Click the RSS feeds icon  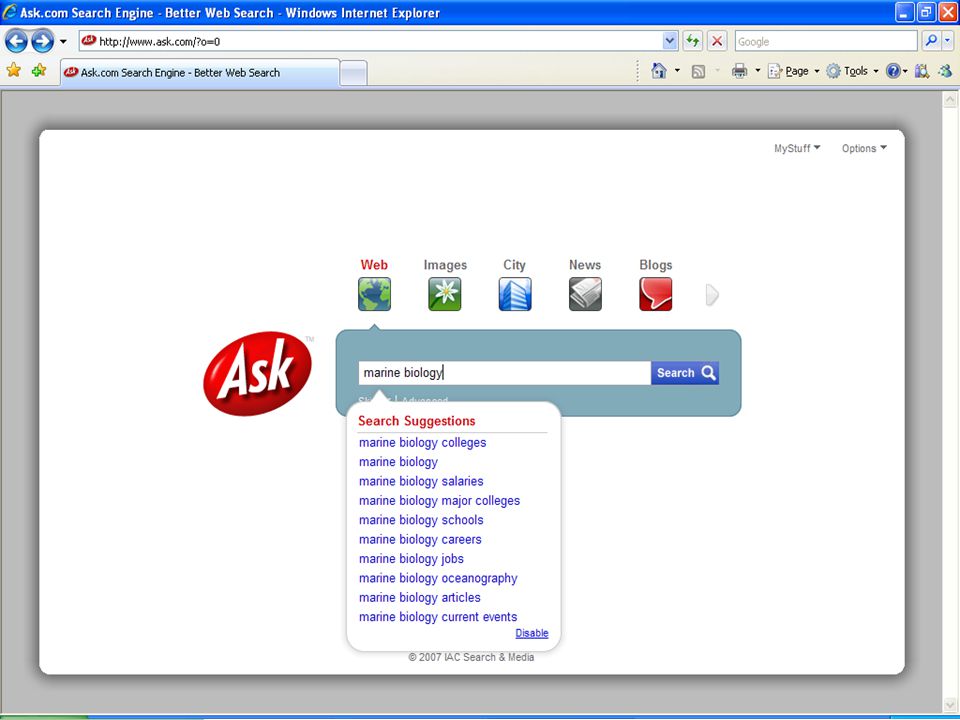click(698, 72)
